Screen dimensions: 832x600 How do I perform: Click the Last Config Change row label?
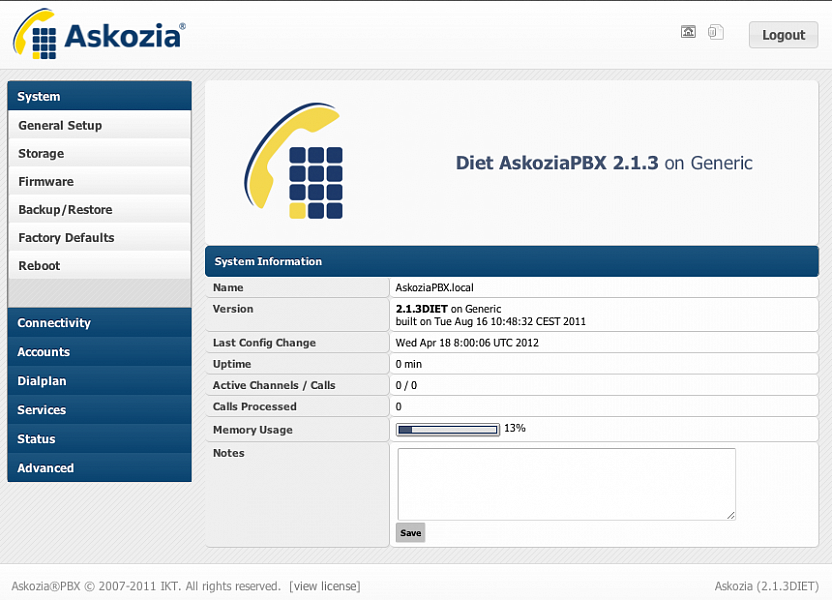point(264,343)
